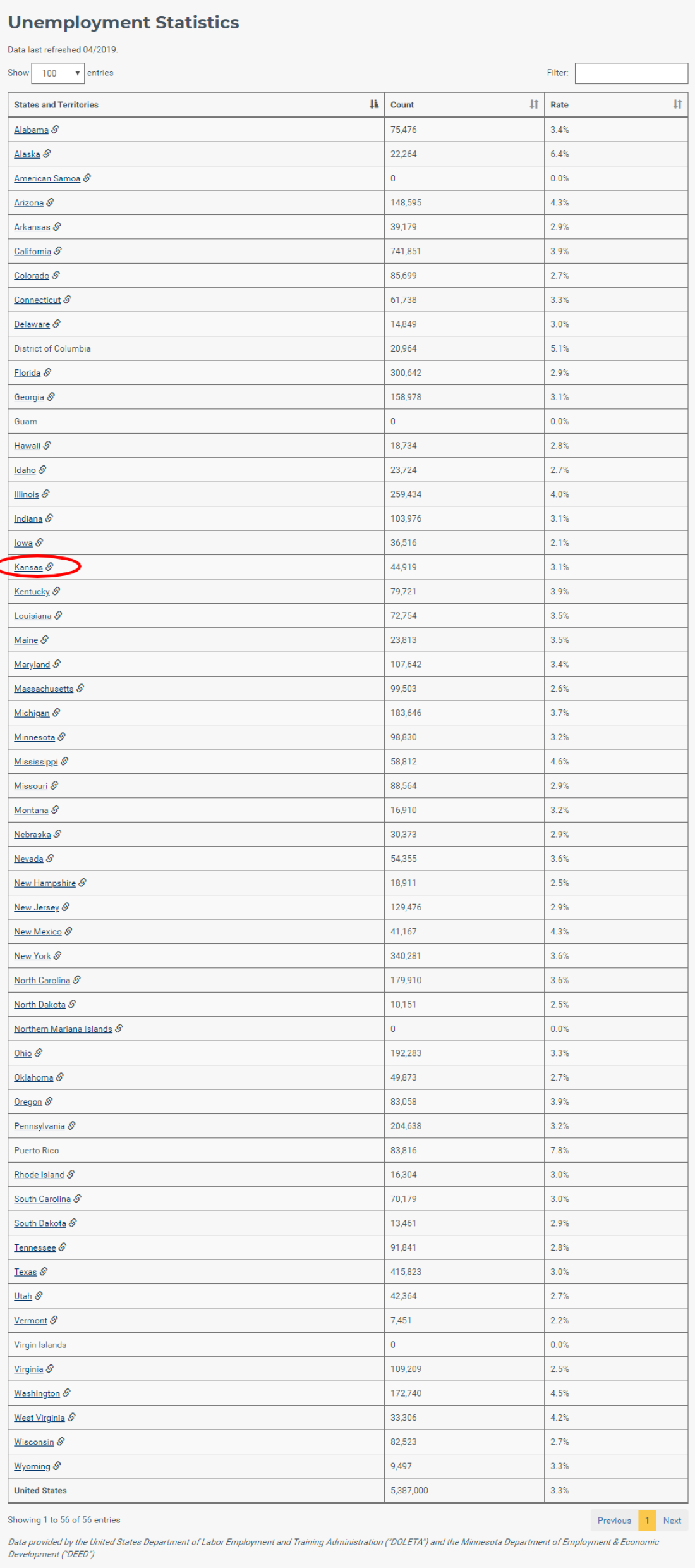Click the chain icon beside Wyoming

click(57, 1466)
